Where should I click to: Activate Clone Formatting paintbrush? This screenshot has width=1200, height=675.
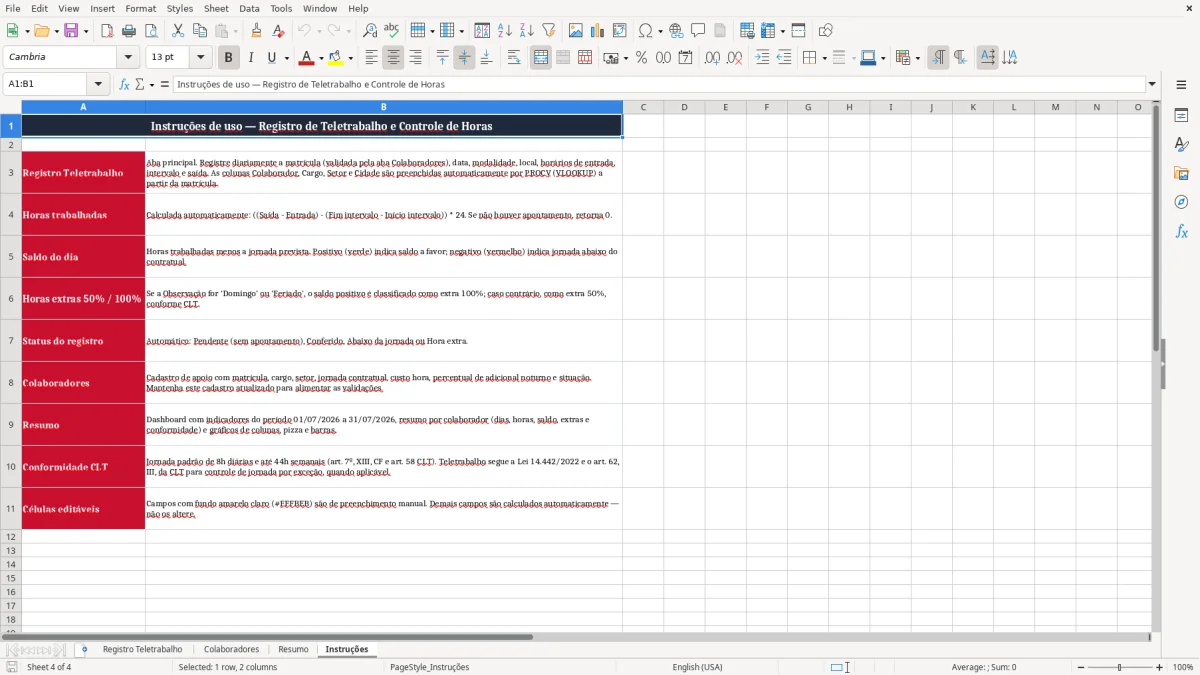pyautogui.click(x=257, y=31)
